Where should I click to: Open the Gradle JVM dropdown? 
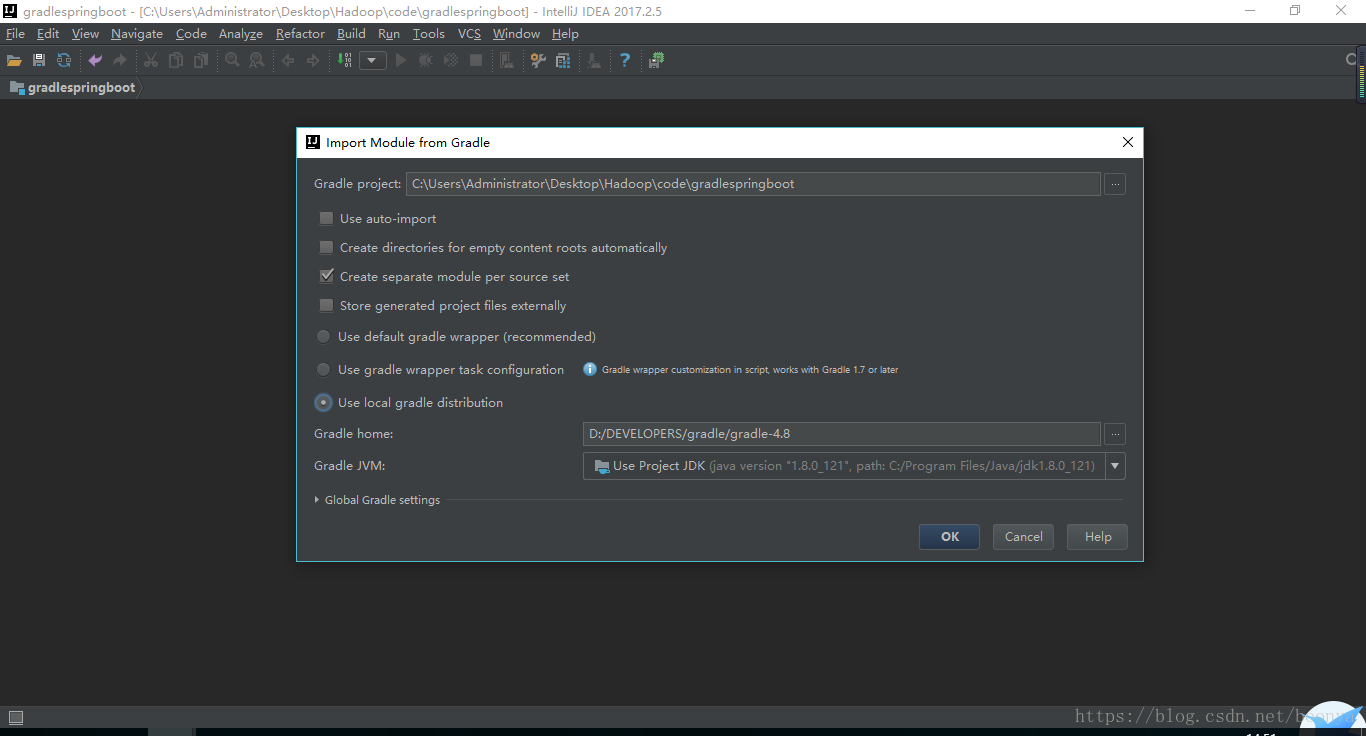[x=1115, y=466]
